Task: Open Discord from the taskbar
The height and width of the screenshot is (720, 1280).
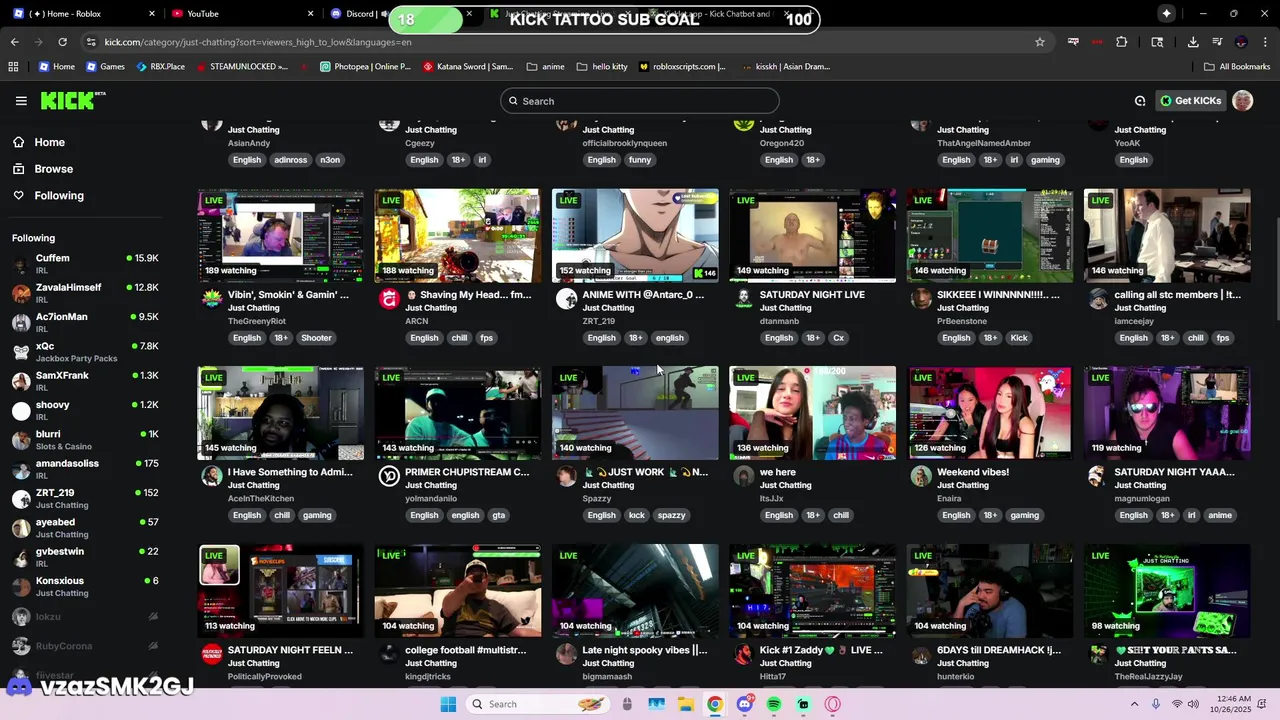Action: (744, 704)
